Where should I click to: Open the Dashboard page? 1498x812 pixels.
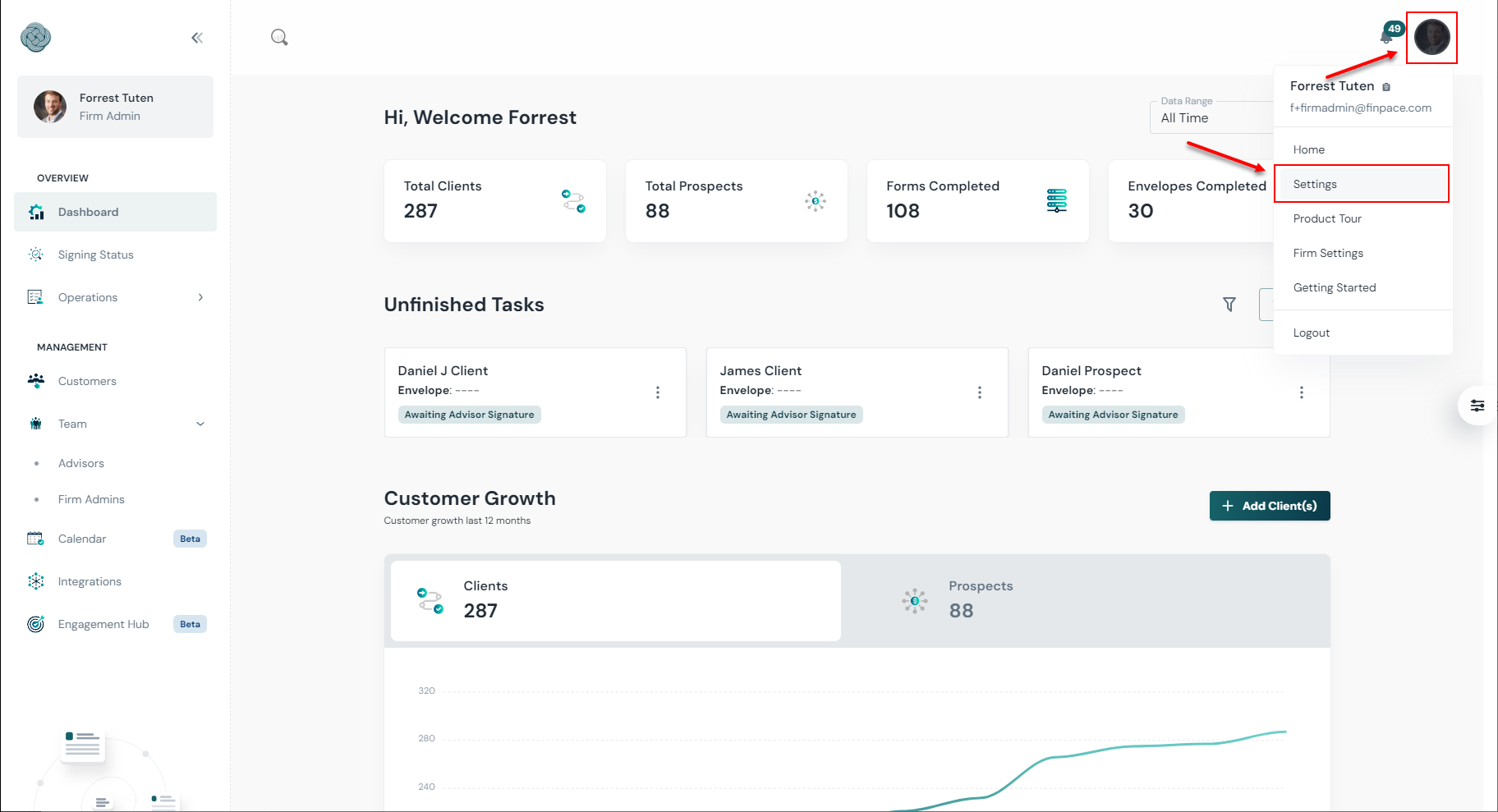(115, 212)
